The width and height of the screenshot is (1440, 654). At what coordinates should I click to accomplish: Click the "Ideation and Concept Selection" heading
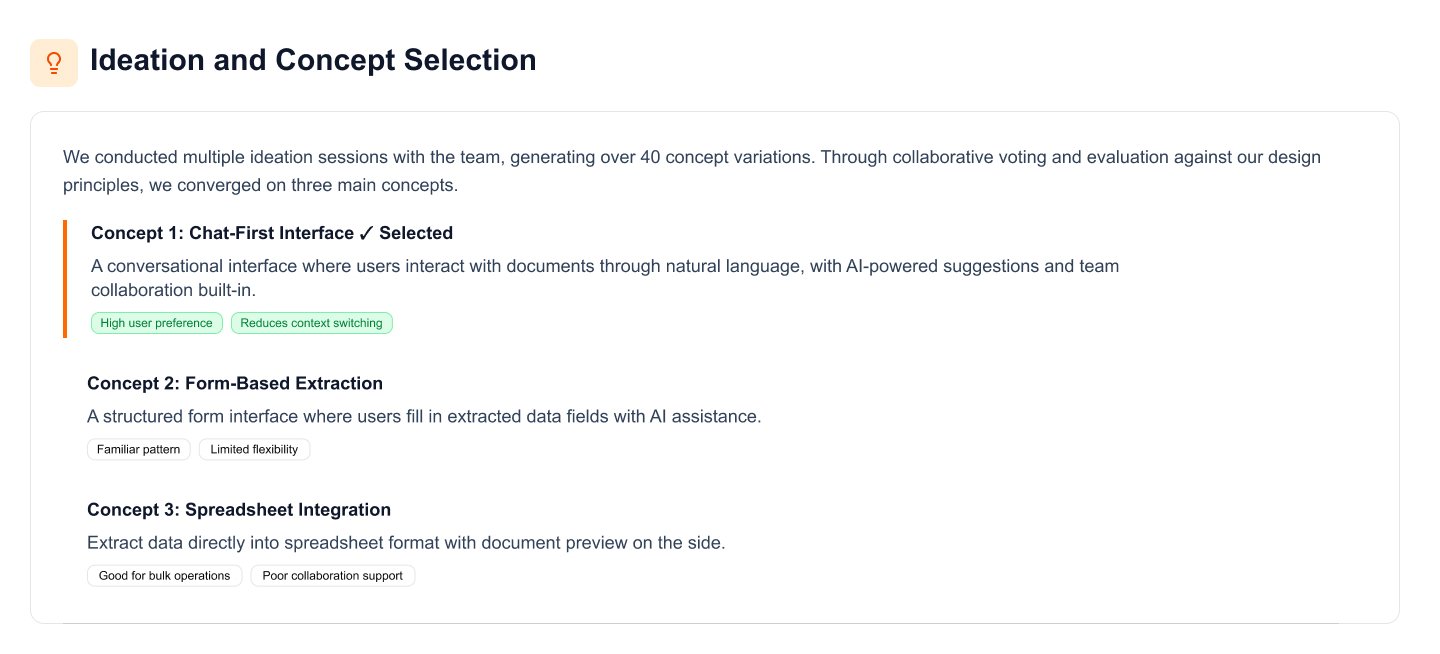tap(313, 60)
